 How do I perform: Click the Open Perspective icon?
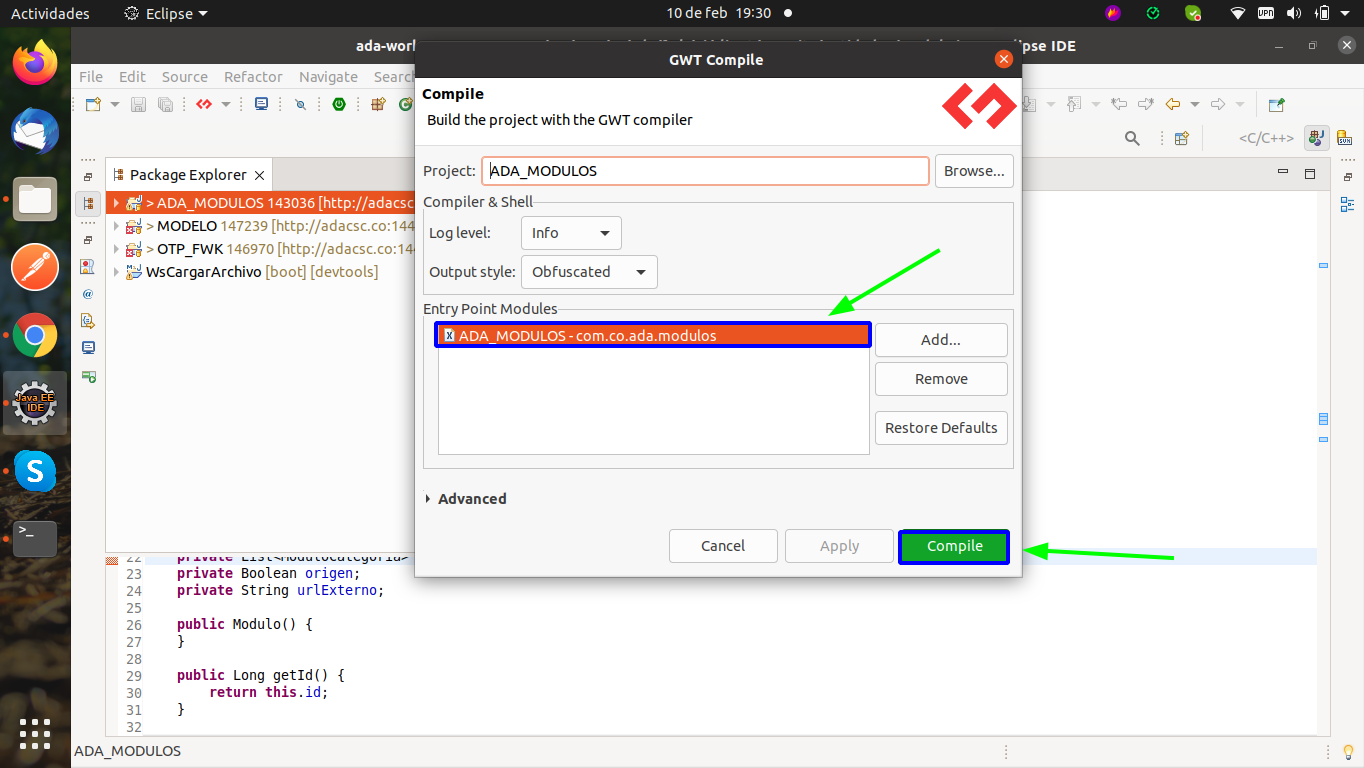pyautogui.click(x=1181, y=138)
